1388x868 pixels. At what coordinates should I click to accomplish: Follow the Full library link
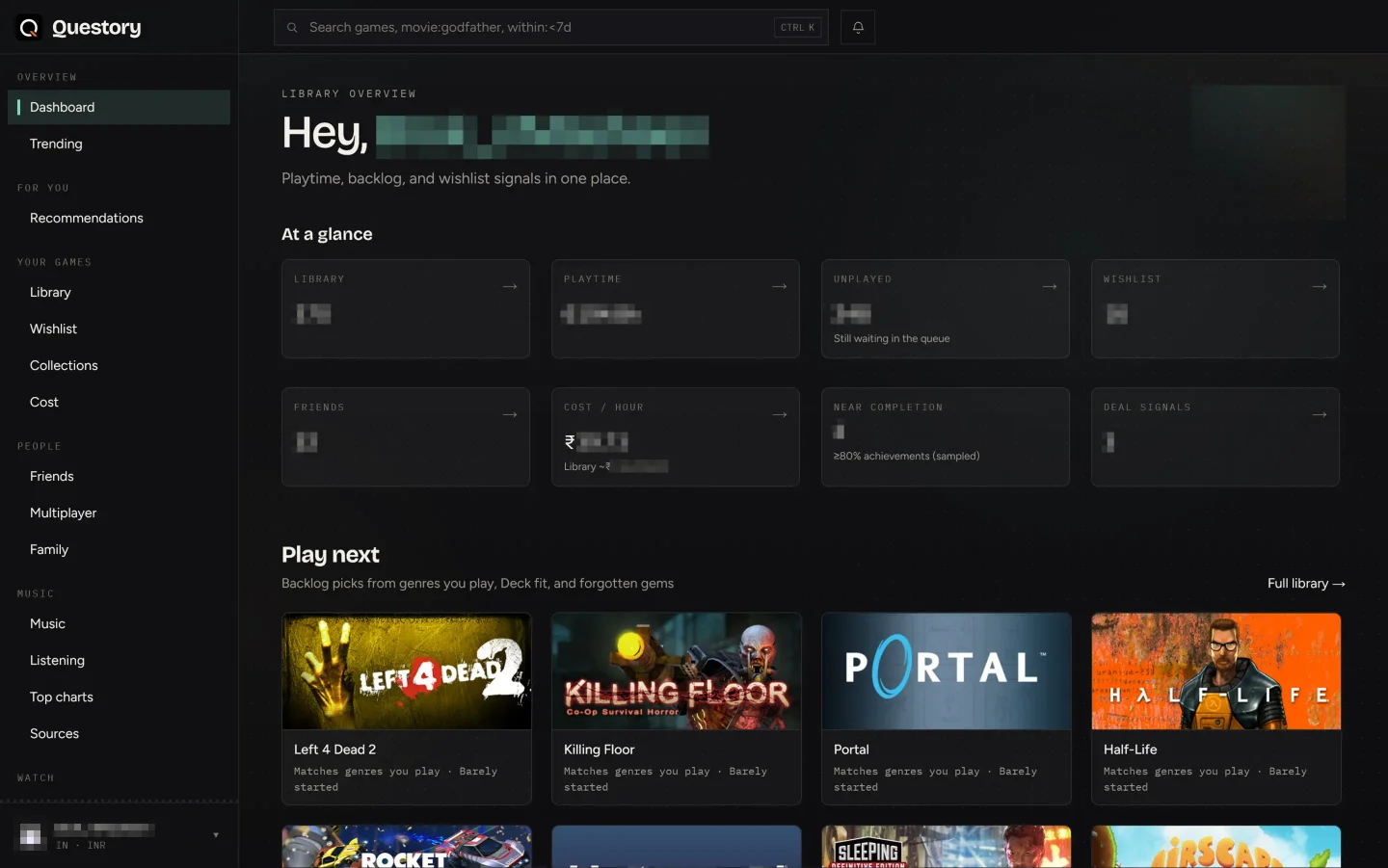tap(1306, 583)
